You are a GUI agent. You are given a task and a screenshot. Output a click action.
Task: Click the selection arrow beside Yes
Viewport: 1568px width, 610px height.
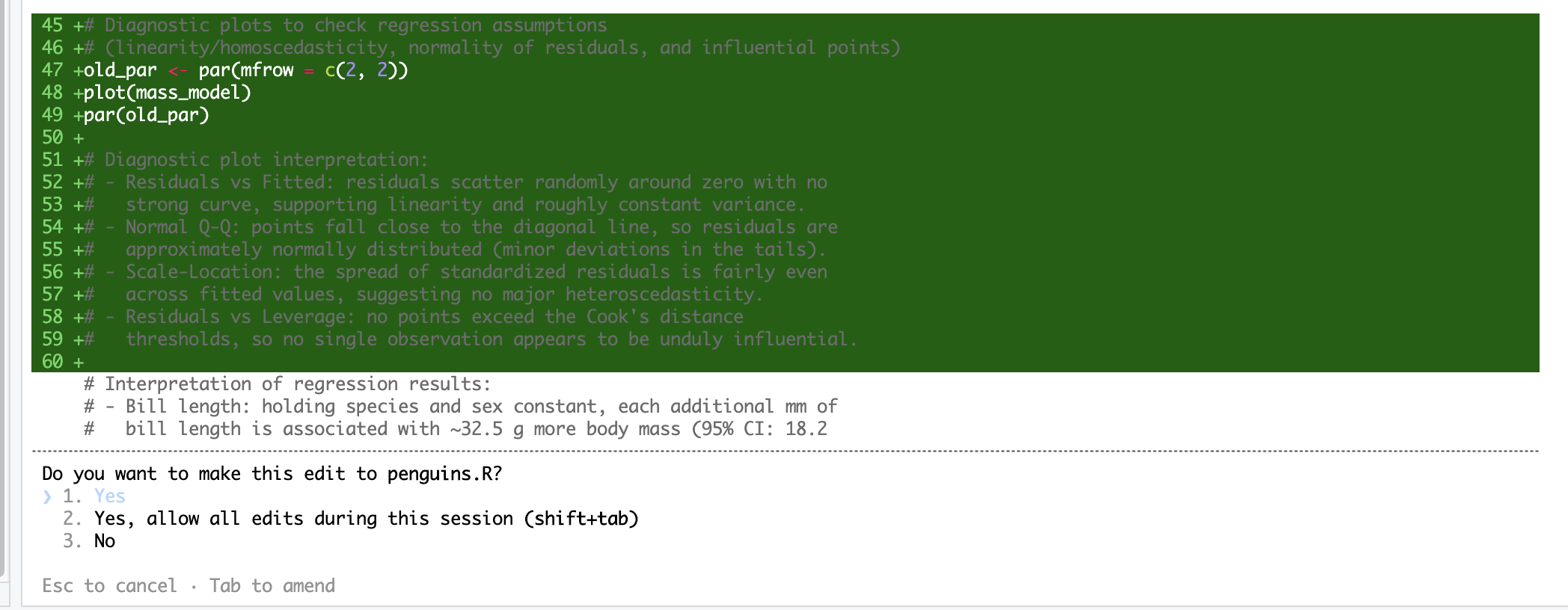tap(47, 496)
